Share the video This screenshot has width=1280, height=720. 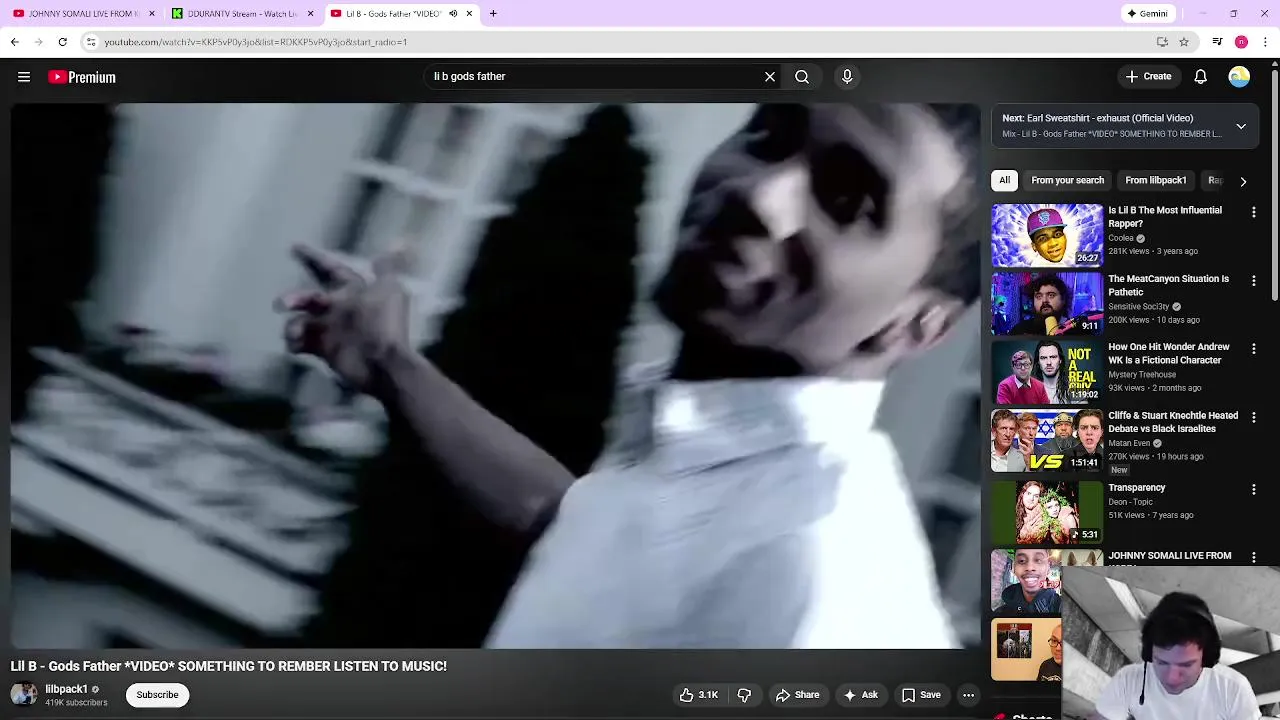[798, 695]
